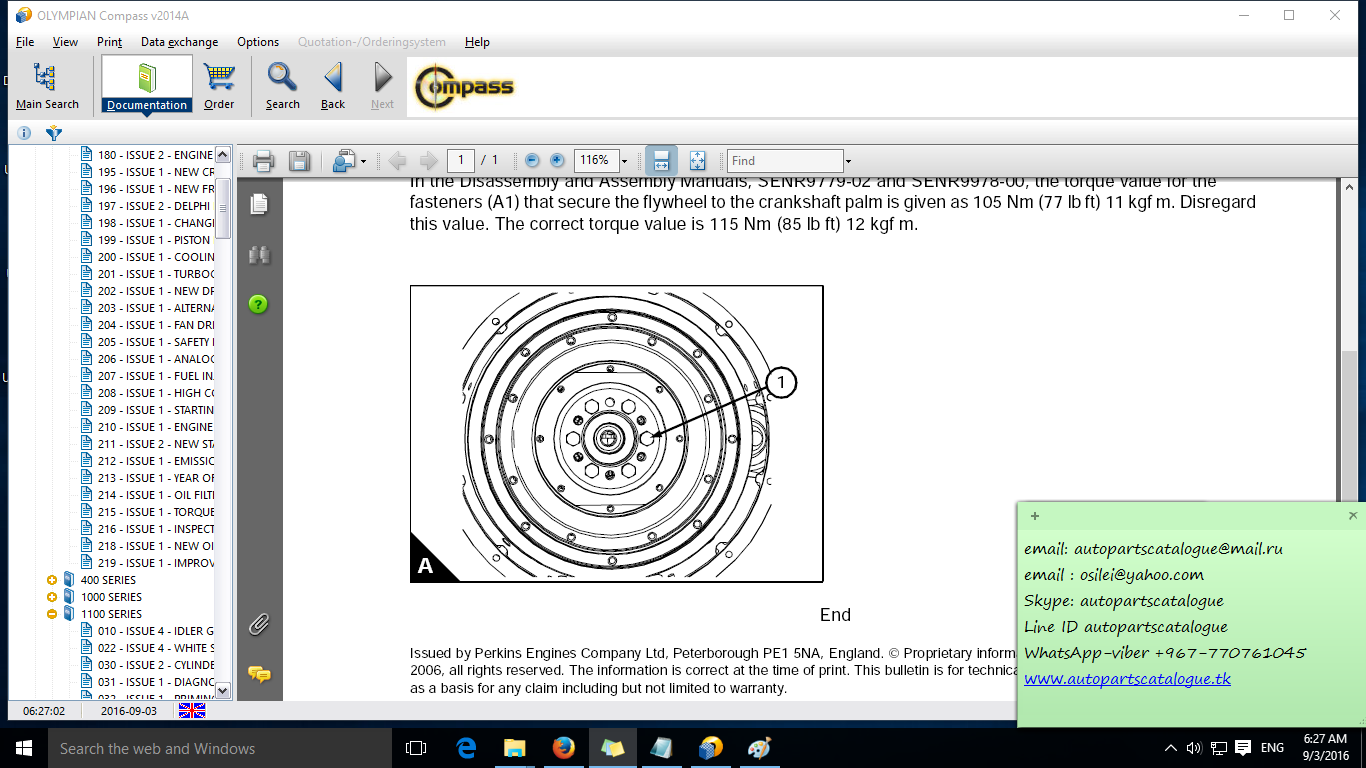Viewport: 1366px width, 768px height.
Task: Print the PDF document
Action: coord(264,161)
